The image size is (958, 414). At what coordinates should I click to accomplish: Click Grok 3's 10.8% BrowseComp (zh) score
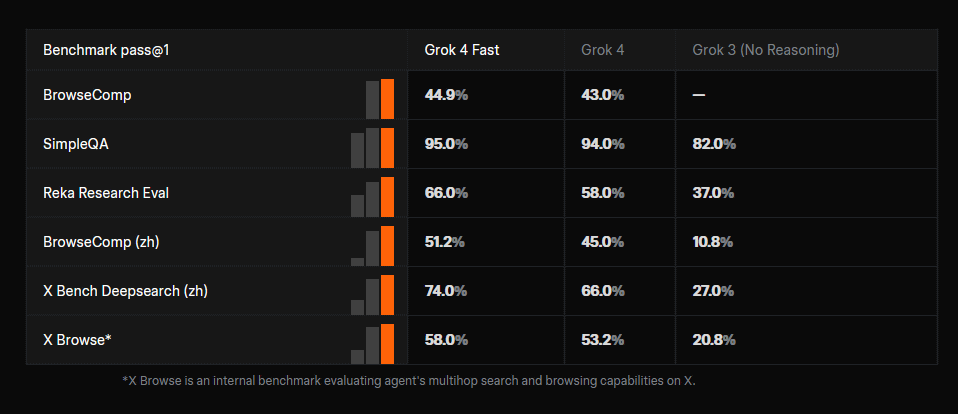pyautogui.click(x=712, y=242)
